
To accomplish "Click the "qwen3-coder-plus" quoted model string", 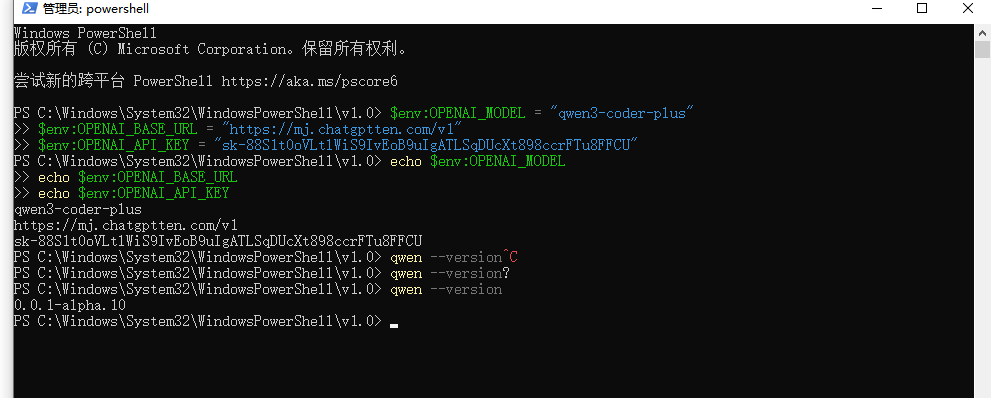I will pyautogui.click(x=623, y=114).
